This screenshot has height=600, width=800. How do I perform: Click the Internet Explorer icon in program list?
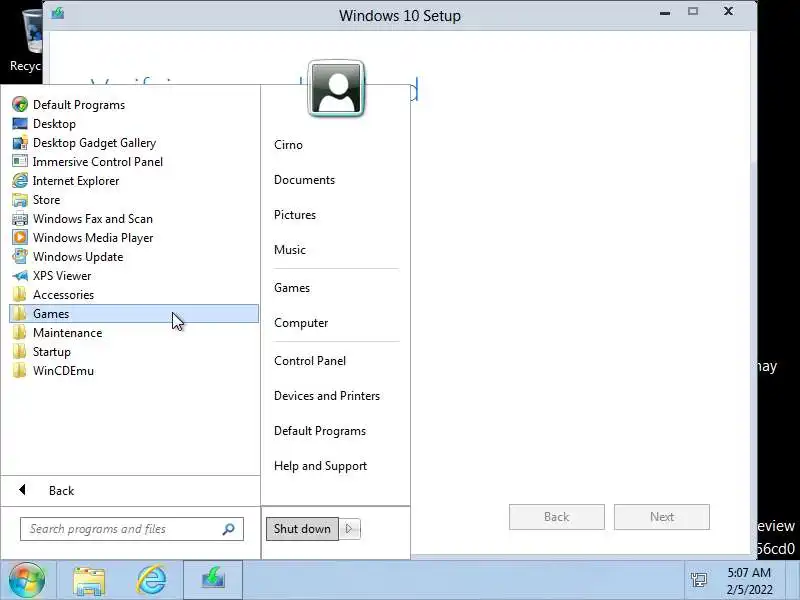[x=20, y=181]
